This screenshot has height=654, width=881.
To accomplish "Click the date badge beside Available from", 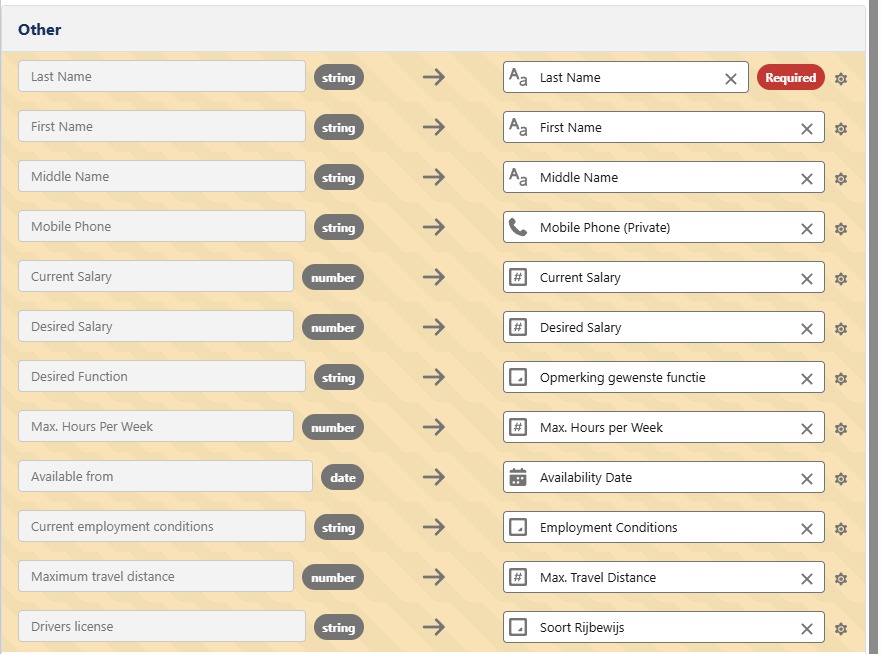I will 343,477.
